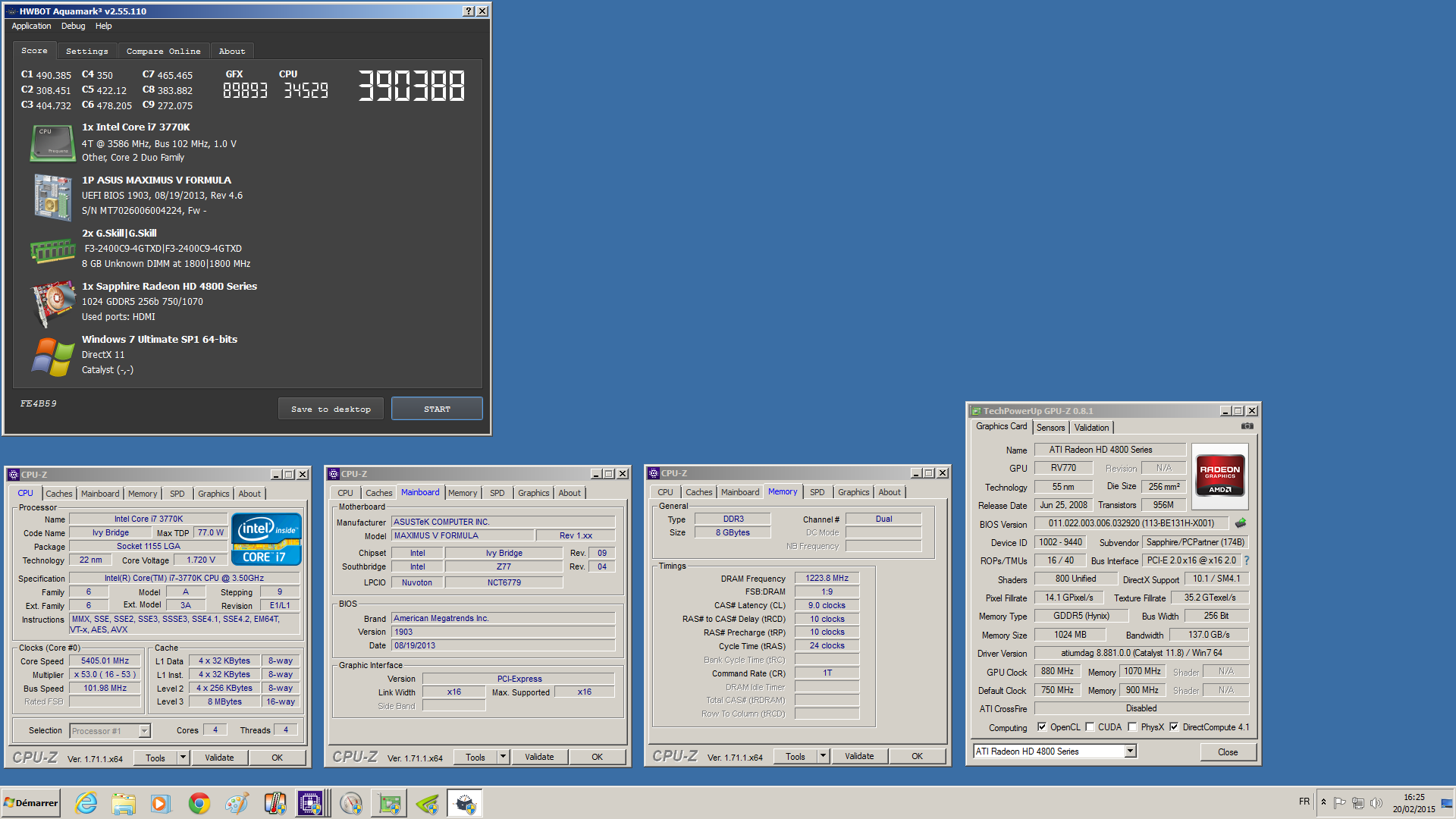Open Caches tab in the Memory CPU-Z window
The width and height of the screenshot is (1456, 819).
point(698,492)
